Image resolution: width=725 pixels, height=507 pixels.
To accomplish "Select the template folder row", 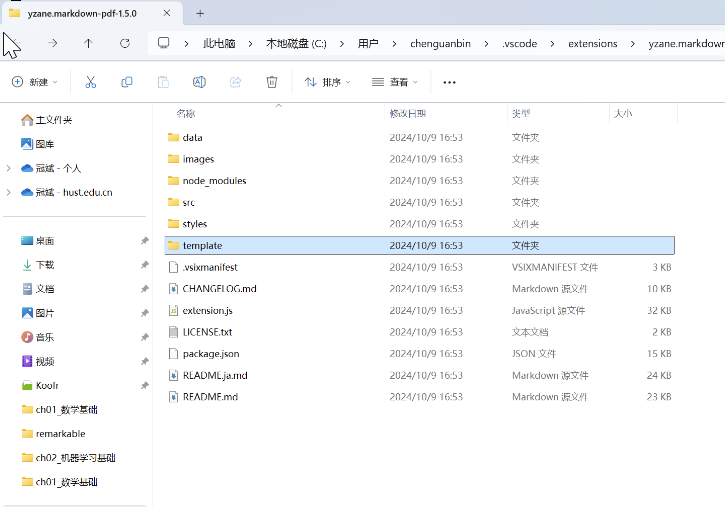I will (x=419, y=245).
